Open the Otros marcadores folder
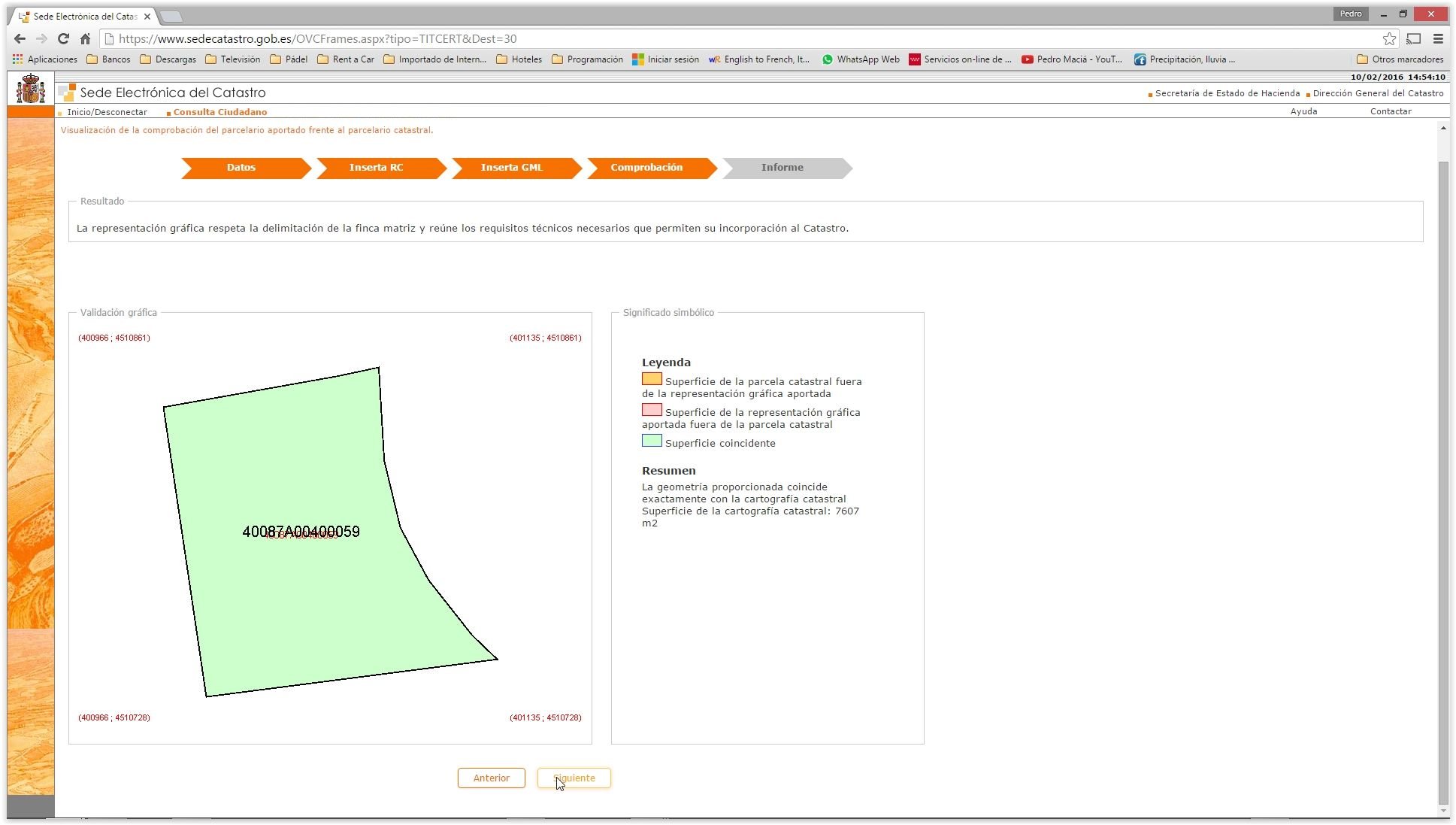Viewport: 1456px width, 825px height. (1400, 59)
